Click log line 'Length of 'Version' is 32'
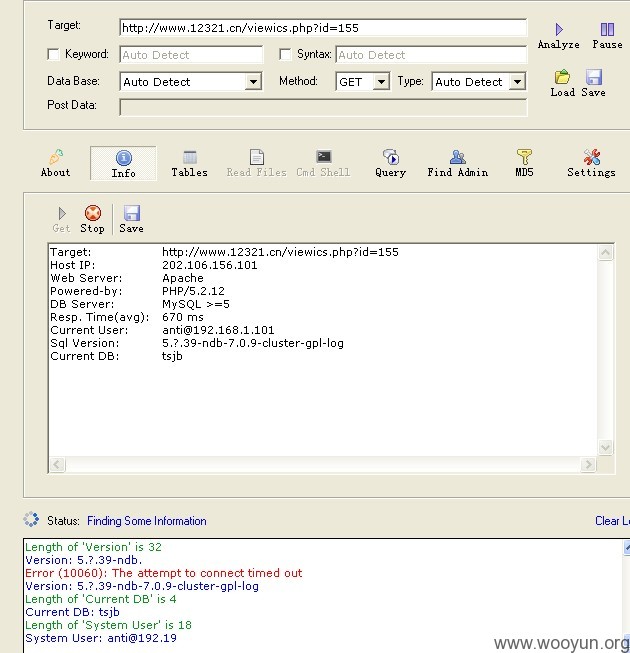 pyautogui.click(x=93, y=547)
